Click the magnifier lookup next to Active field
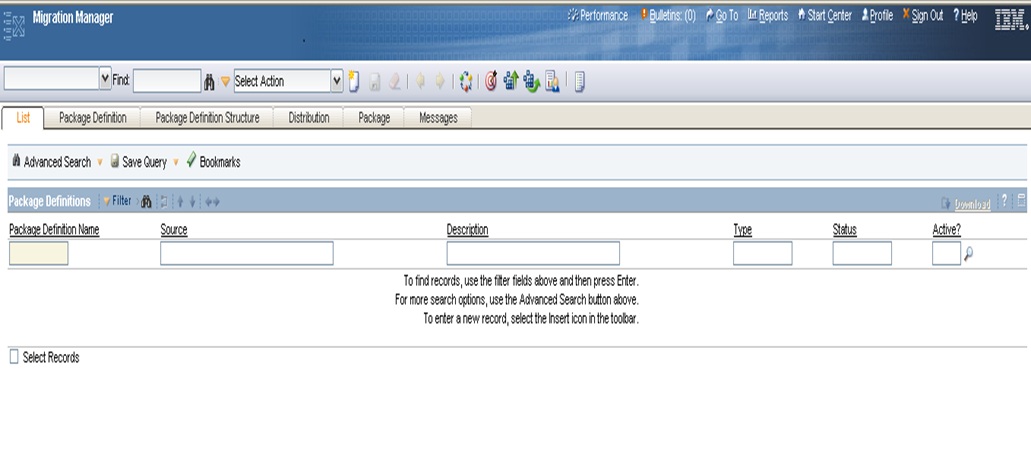The image size is (1031, 460). 969,254
